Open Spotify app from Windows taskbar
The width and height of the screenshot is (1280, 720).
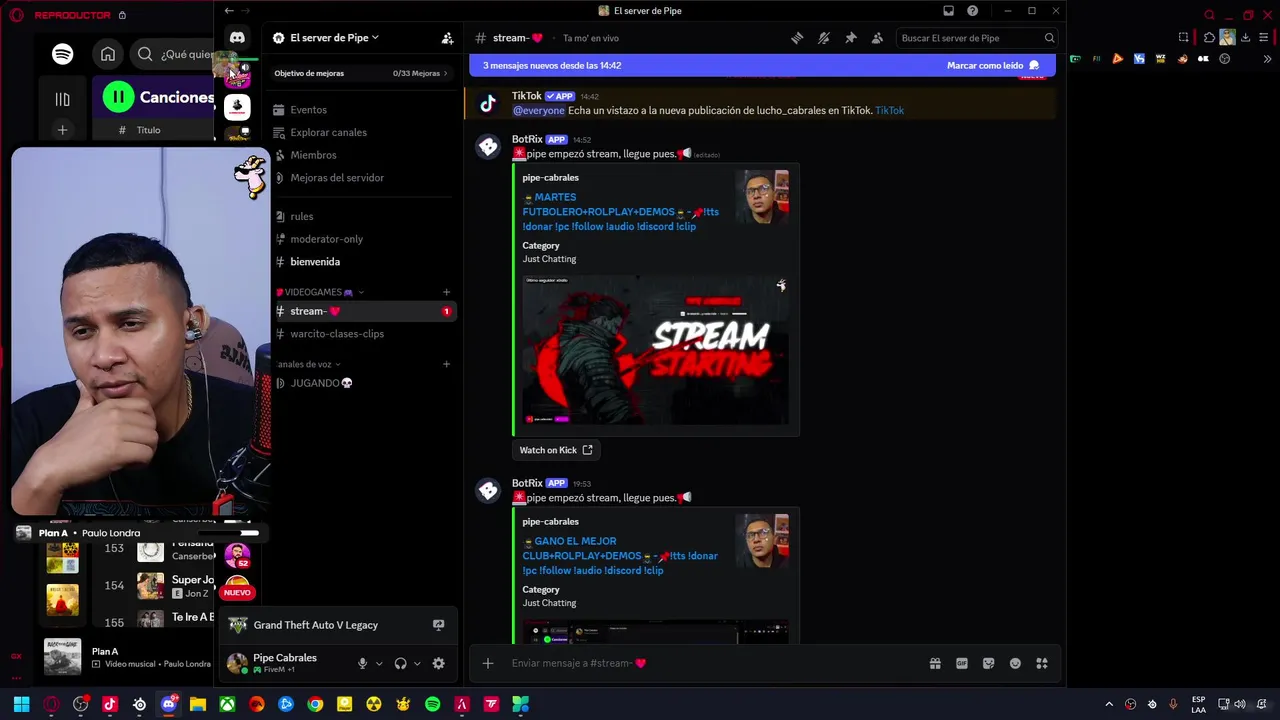(432, 704)
